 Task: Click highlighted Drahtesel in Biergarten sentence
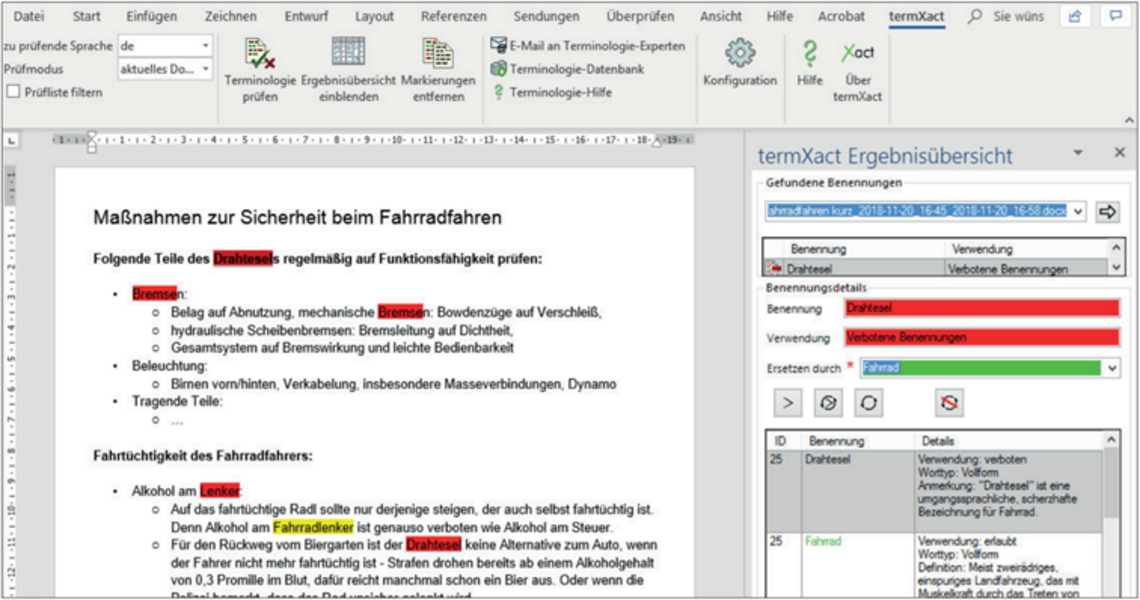pyautogui.click(x=433, y=545)
